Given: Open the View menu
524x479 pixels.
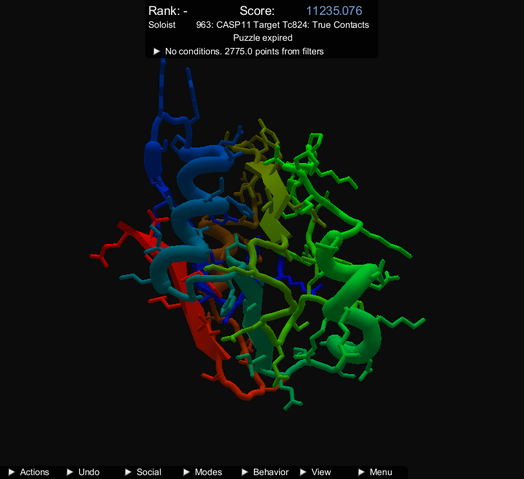Looking at the screenshot, I should (316, 472).
